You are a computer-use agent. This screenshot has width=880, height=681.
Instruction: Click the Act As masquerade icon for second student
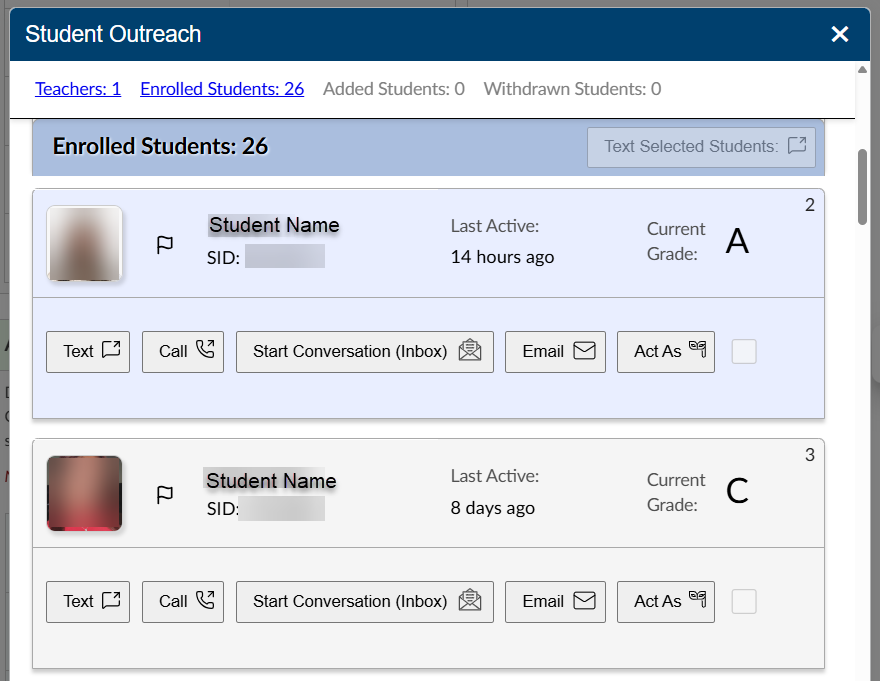696,601
